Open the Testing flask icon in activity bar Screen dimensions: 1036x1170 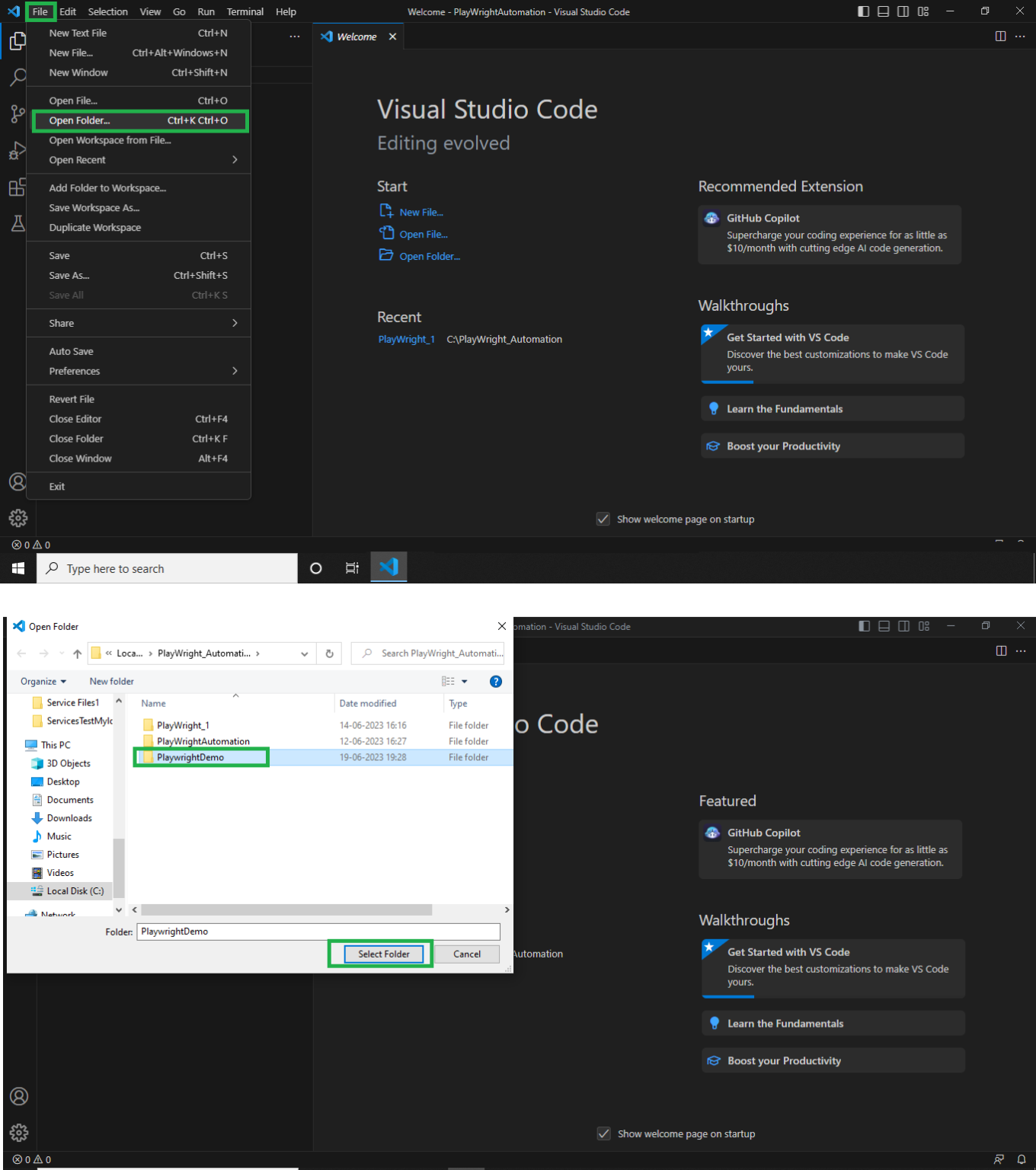coord(18,223)
